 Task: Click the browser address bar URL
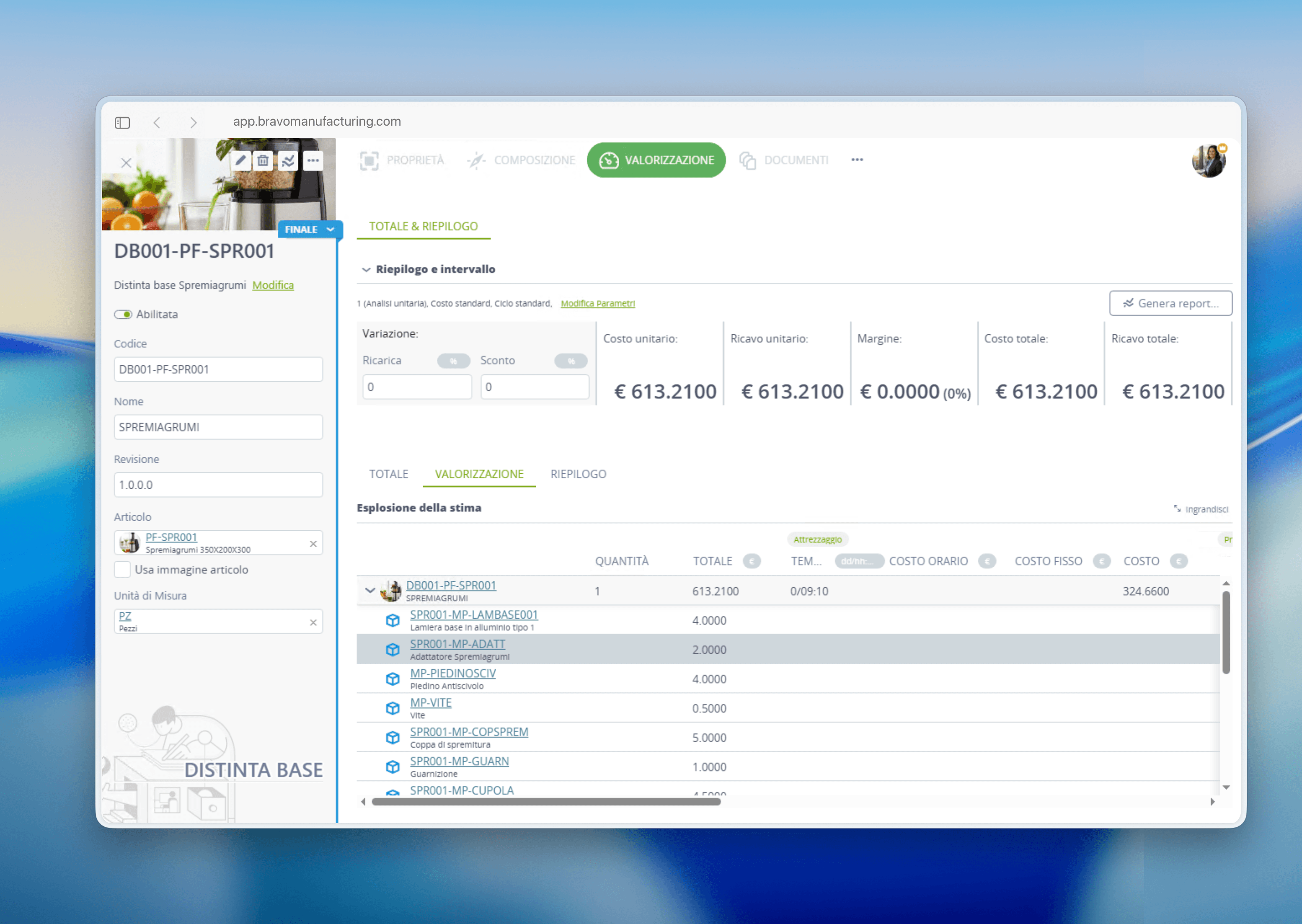tap(317, 122)
